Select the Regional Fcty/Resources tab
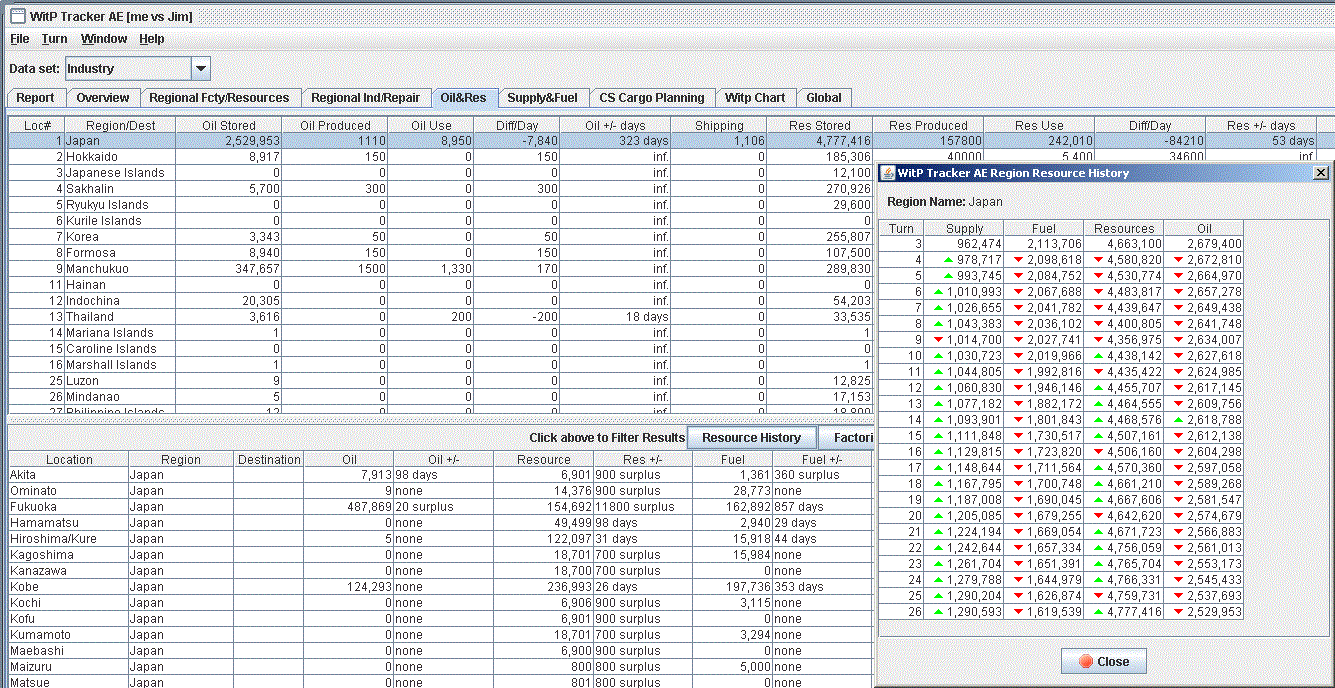 pos(219,98)
